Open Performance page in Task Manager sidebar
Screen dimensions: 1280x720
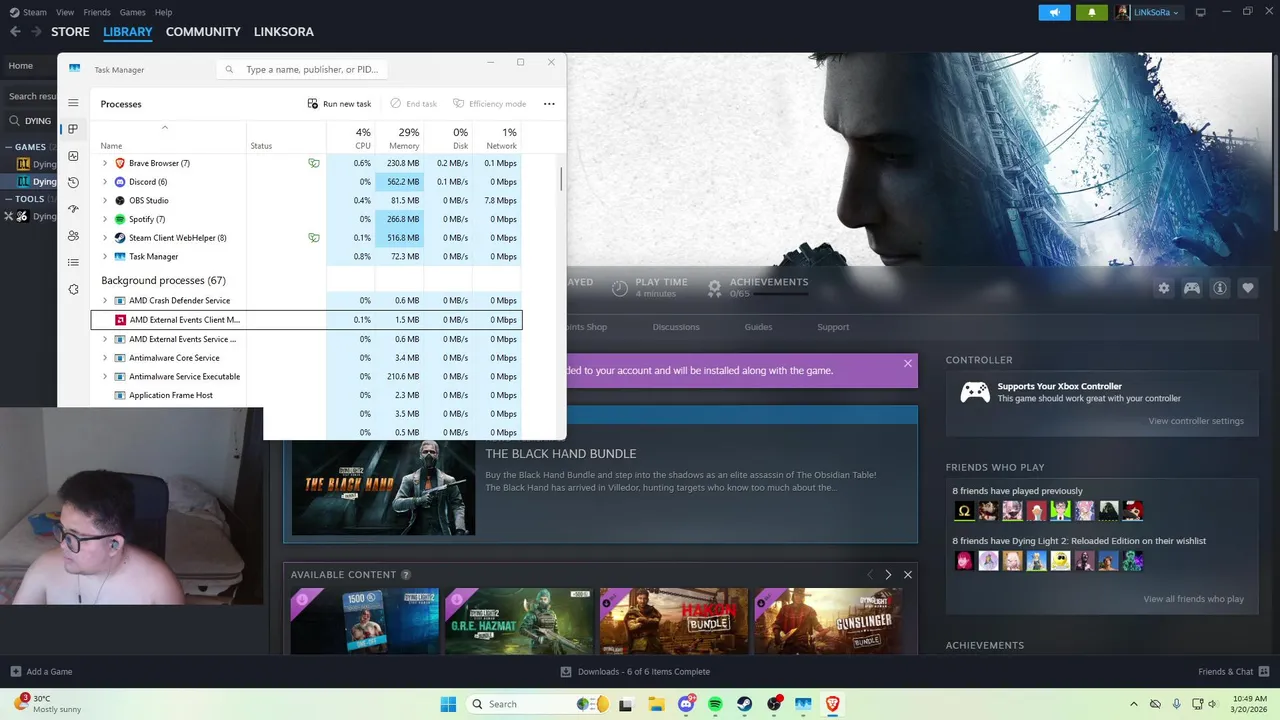pos(73,156)
